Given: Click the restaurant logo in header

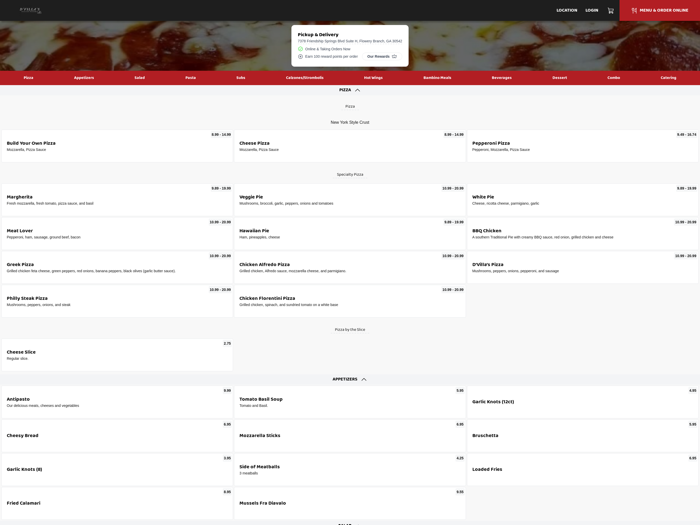Looking at the screenshot, I should point(30,10).
